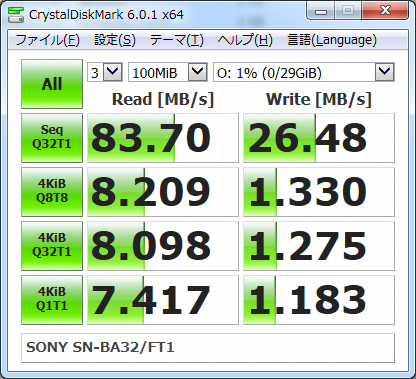This screenshot has height=379, width=416.
Task: Click the 8.098 read result
Action: [163, 246]
